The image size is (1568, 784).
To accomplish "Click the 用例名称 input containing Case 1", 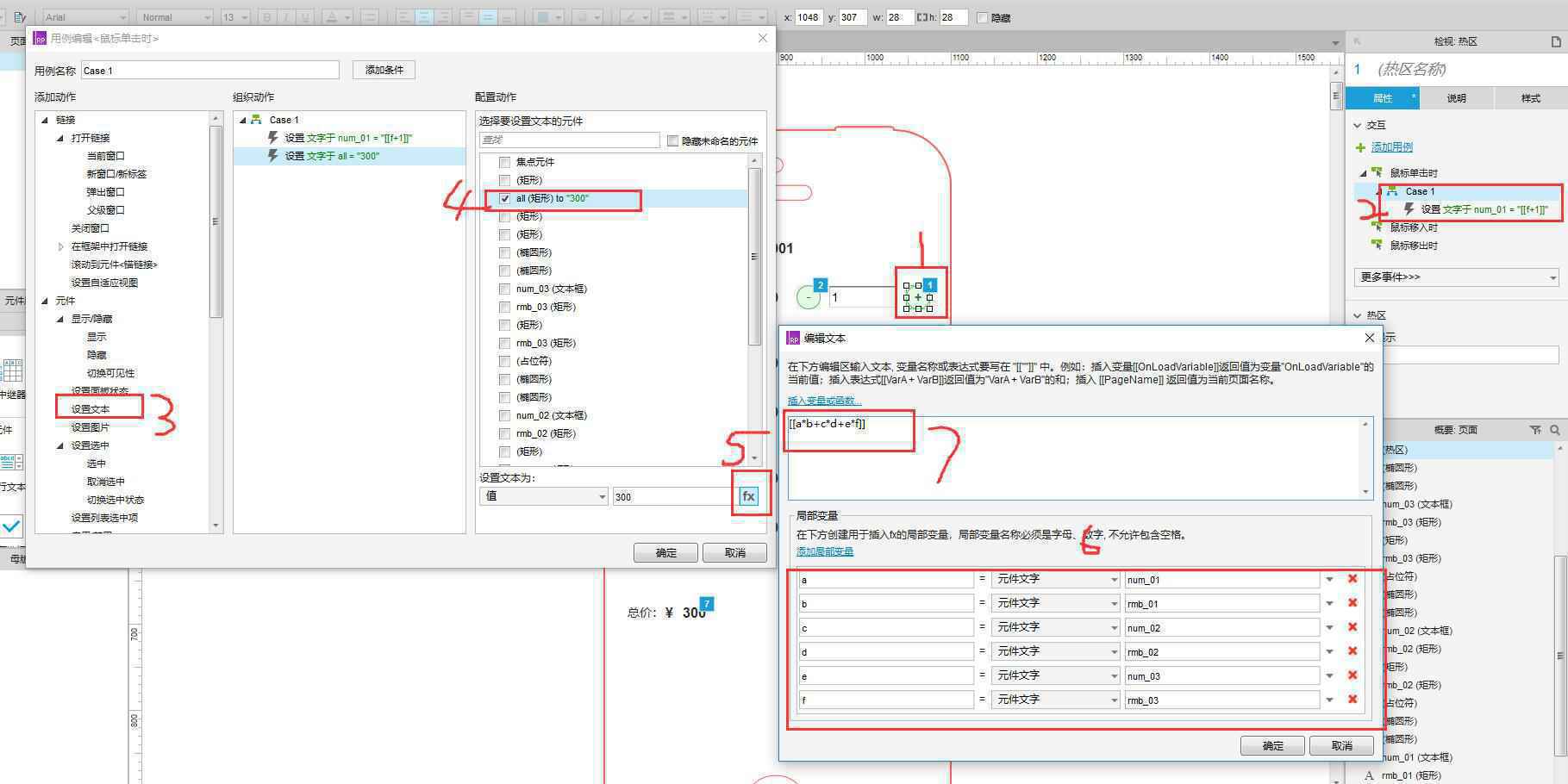I will tap(210, 71).
